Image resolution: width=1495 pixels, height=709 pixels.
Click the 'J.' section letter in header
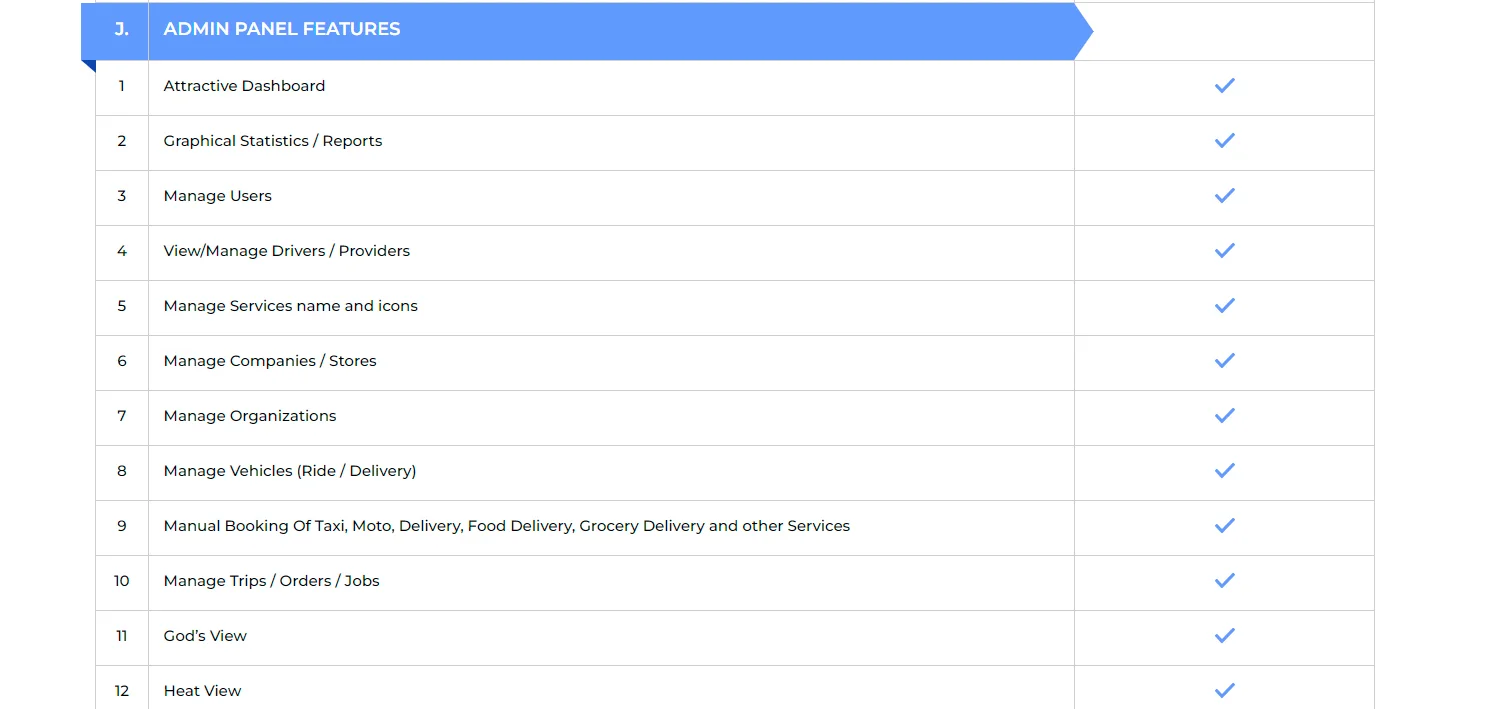(122, 30)
